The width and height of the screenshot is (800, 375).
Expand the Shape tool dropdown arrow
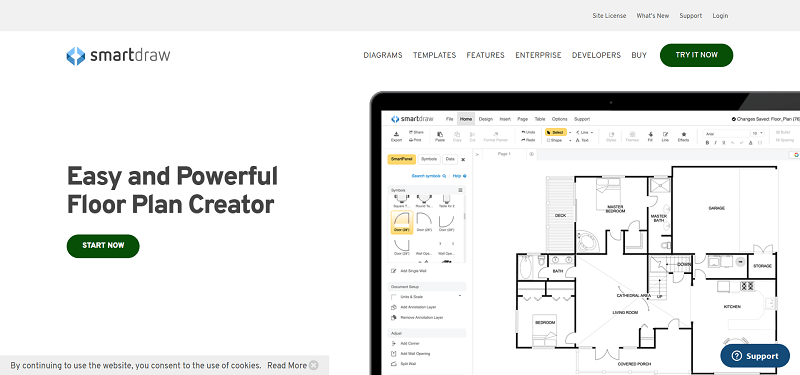(570, 140)
